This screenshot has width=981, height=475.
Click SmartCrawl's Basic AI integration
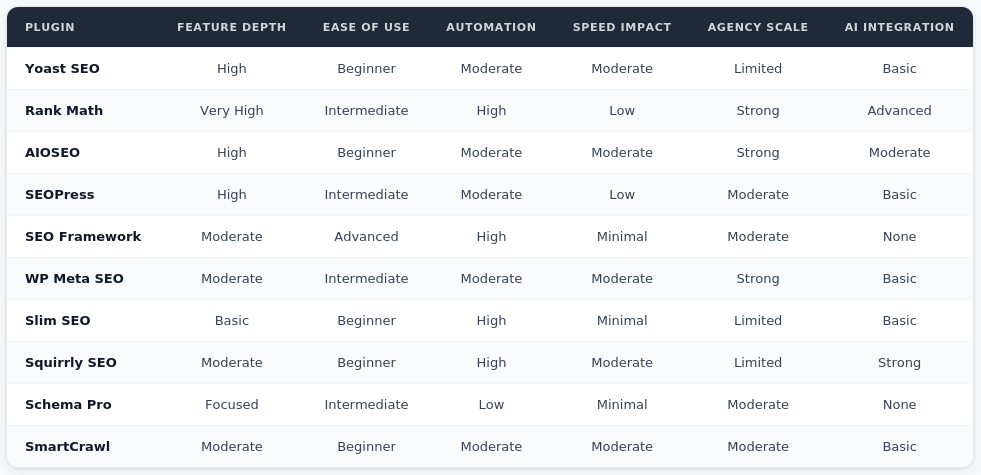tap(899, 446)
